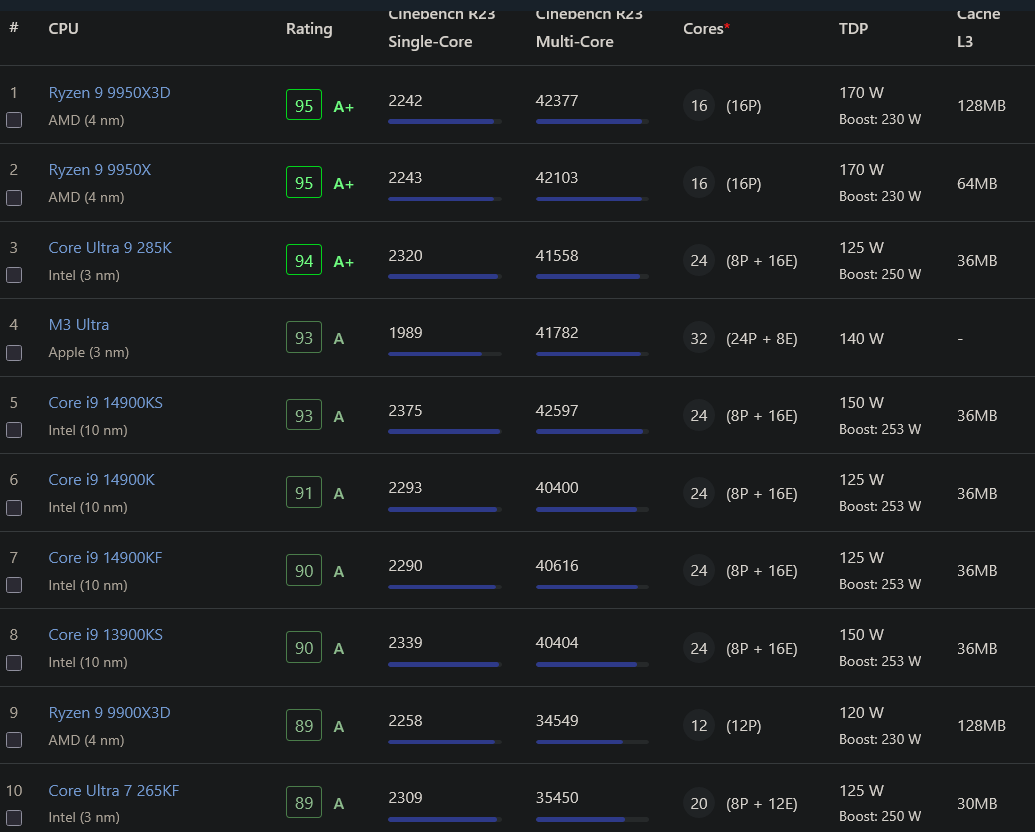Screen dimensions: 1035x832
Task: Click the 64MB L3 cache value
Action: (x=977, y=184)
